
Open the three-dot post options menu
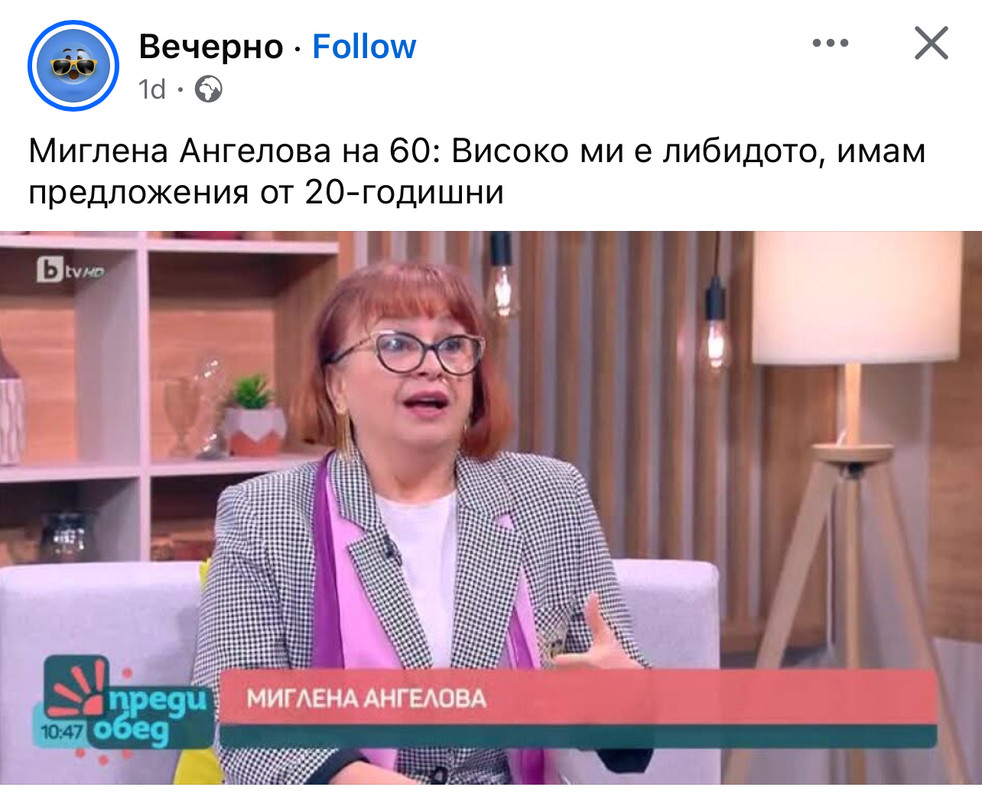click(x=830, y=43)
